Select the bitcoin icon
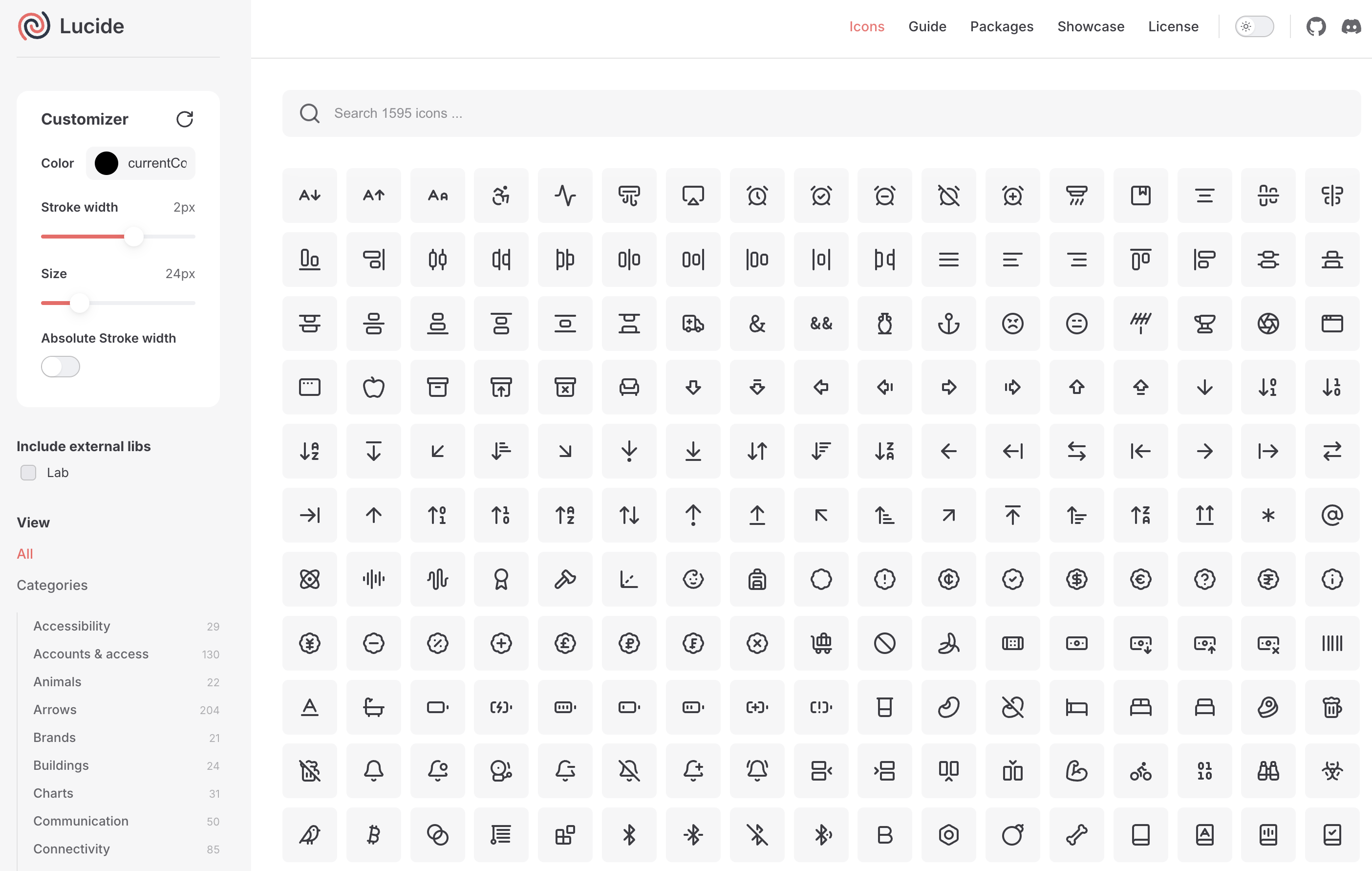Image resolution: width=1372 pixels, height=871 pixels. tap(373, 835)
